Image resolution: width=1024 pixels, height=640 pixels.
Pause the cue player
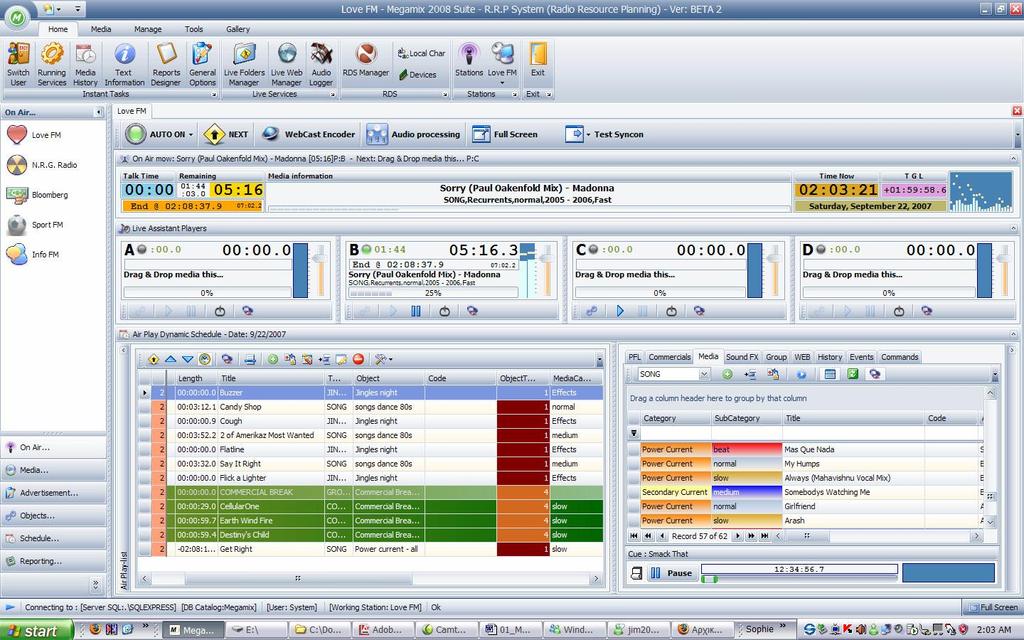point(671,573)
